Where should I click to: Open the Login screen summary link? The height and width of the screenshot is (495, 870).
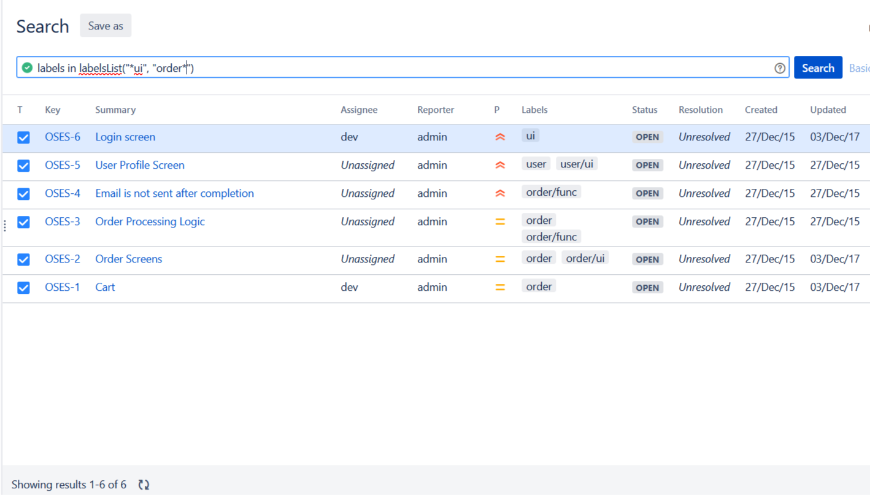125,137
